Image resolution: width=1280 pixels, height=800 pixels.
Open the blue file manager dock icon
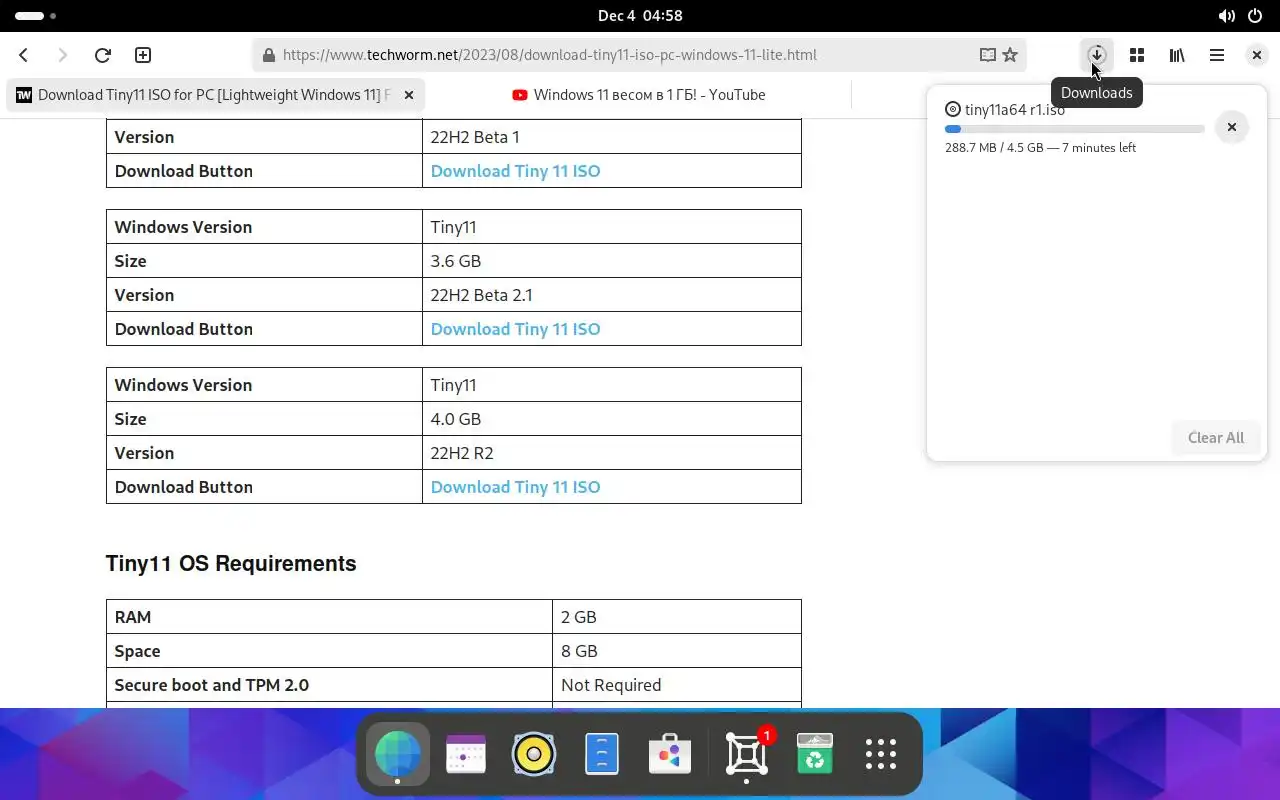[602, 754]
